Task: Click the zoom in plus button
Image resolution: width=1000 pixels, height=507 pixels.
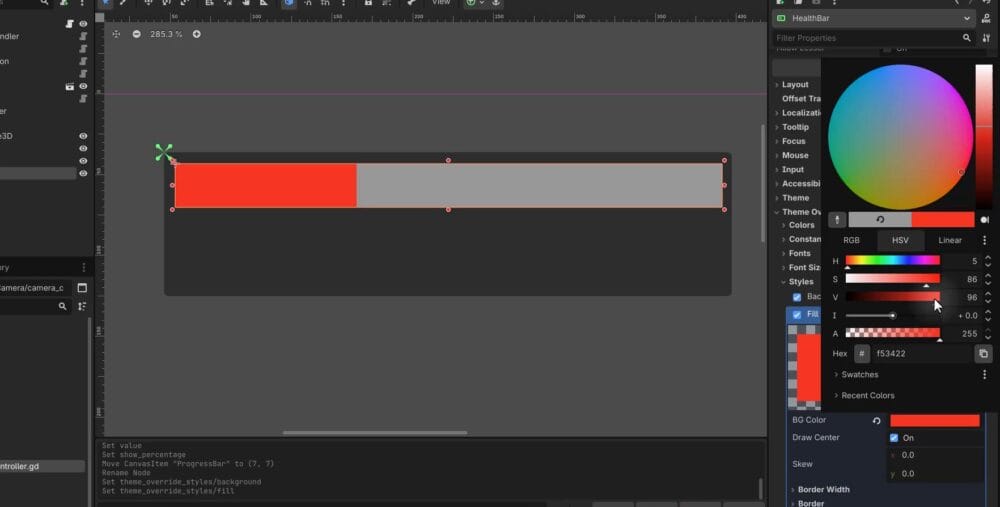Action: click(x=196, y=34)
